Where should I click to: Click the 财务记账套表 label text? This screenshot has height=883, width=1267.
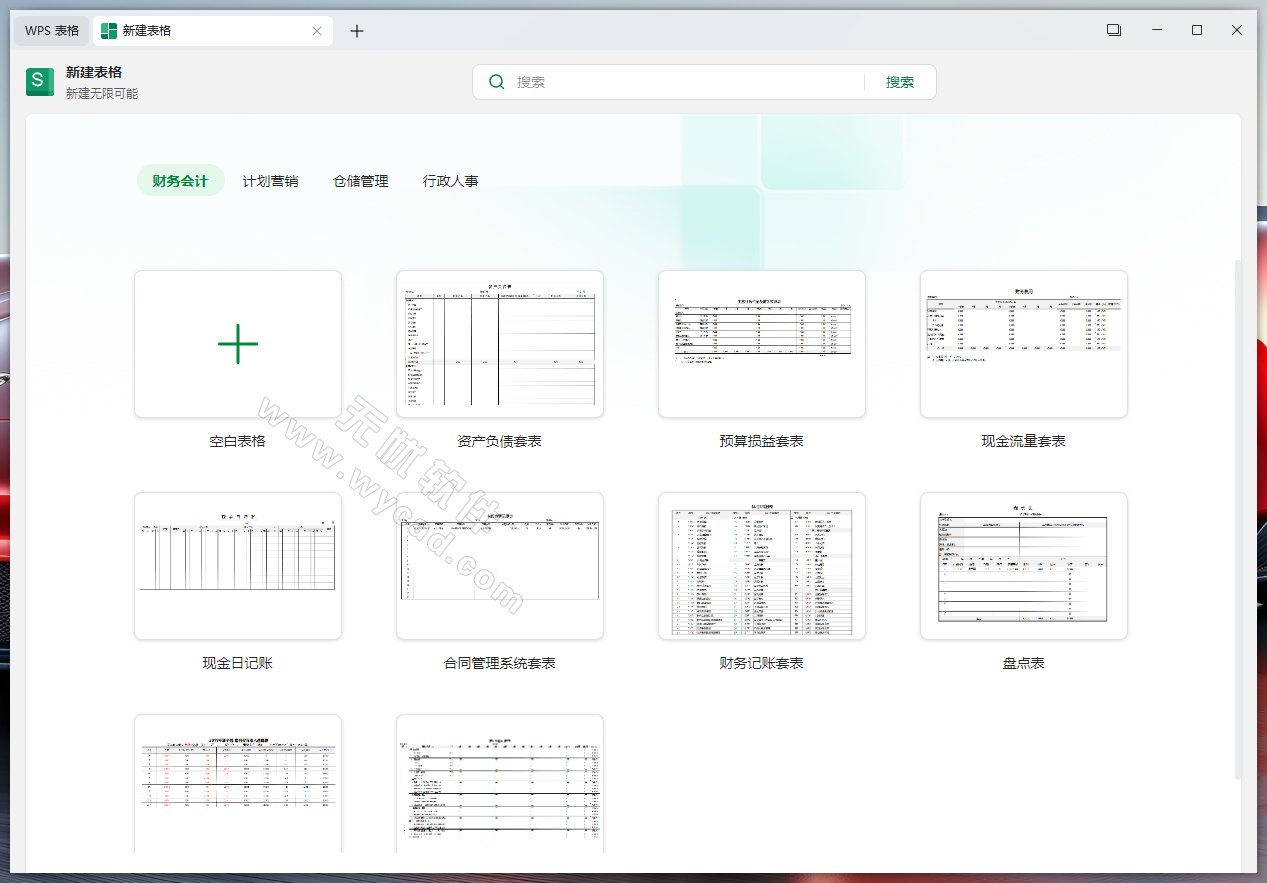coord(762,663)
